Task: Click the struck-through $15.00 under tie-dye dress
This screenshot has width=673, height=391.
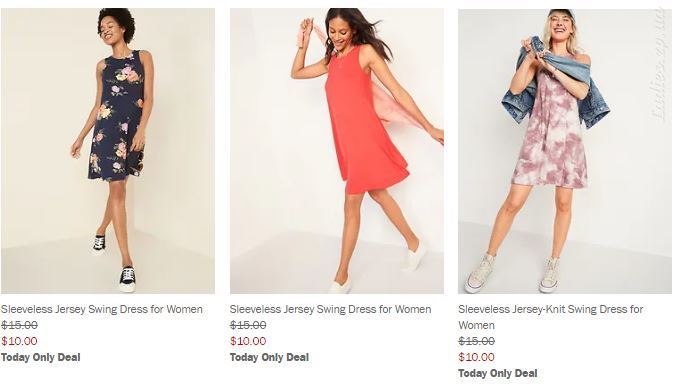Action: click(476, 341)
